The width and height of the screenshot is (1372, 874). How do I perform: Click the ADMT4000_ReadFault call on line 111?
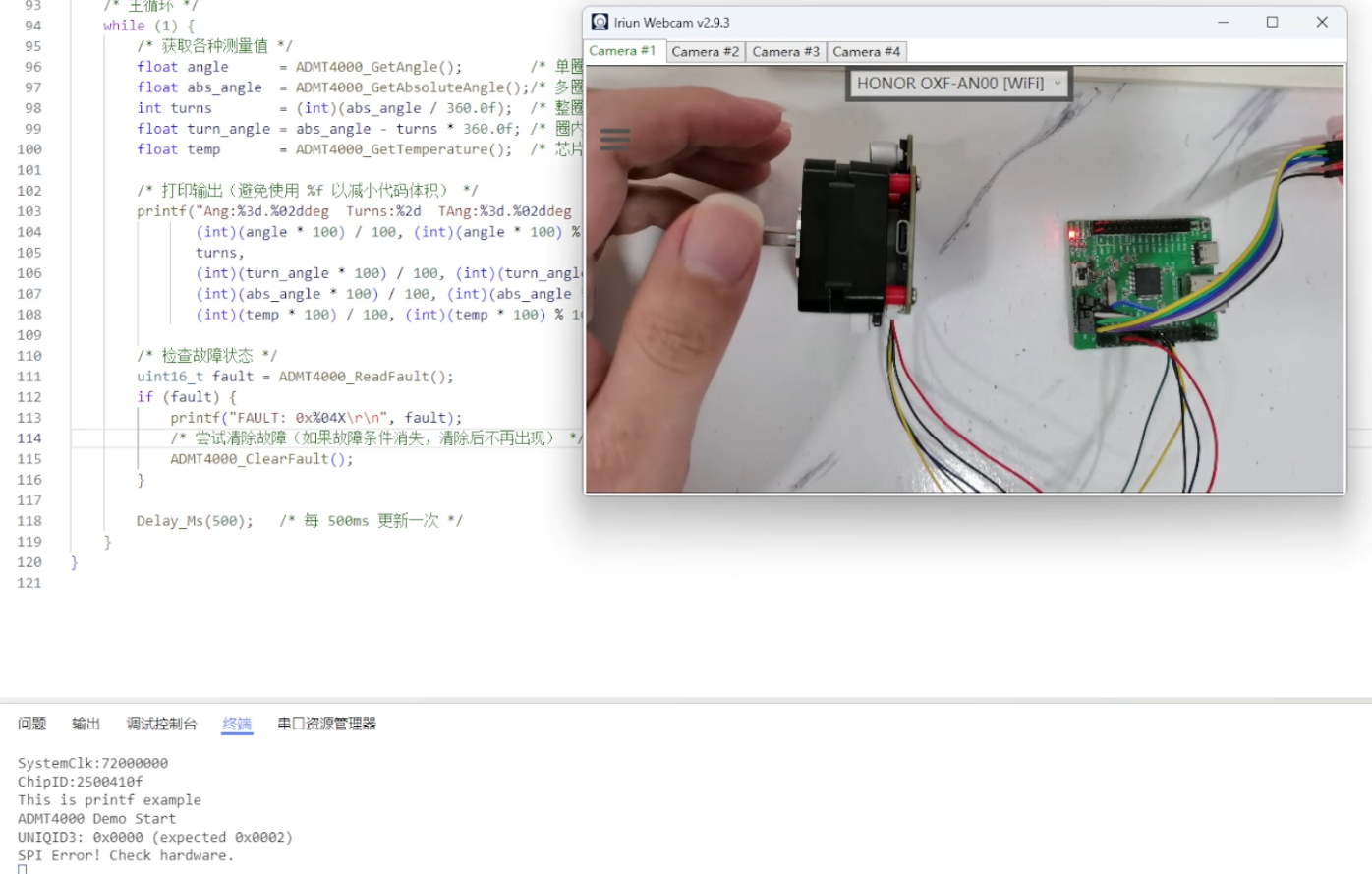click(366, 377)
